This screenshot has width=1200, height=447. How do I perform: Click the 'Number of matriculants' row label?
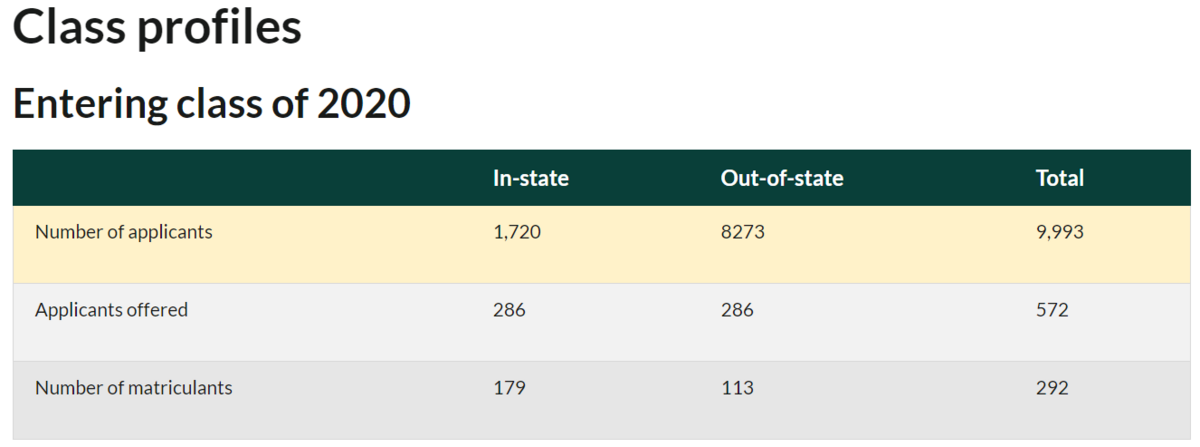[x=133, y=388]
